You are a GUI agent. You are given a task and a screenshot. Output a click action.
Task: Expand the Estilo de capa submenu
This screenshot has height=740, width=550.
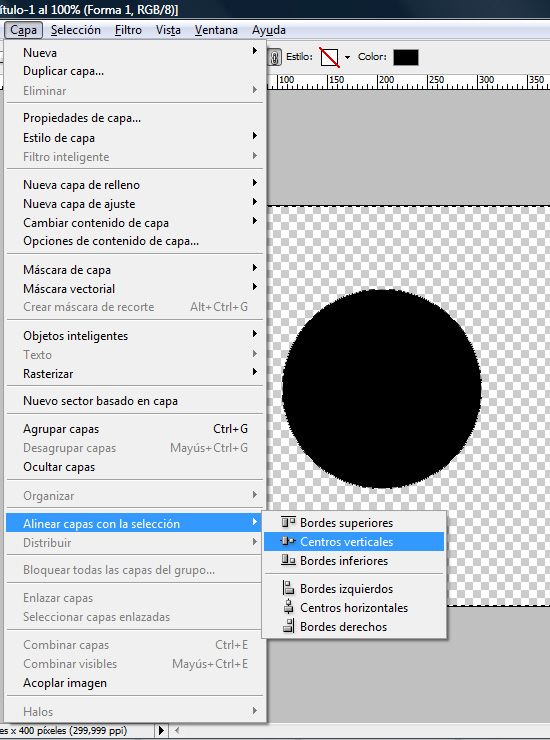(x=135, y=138)
